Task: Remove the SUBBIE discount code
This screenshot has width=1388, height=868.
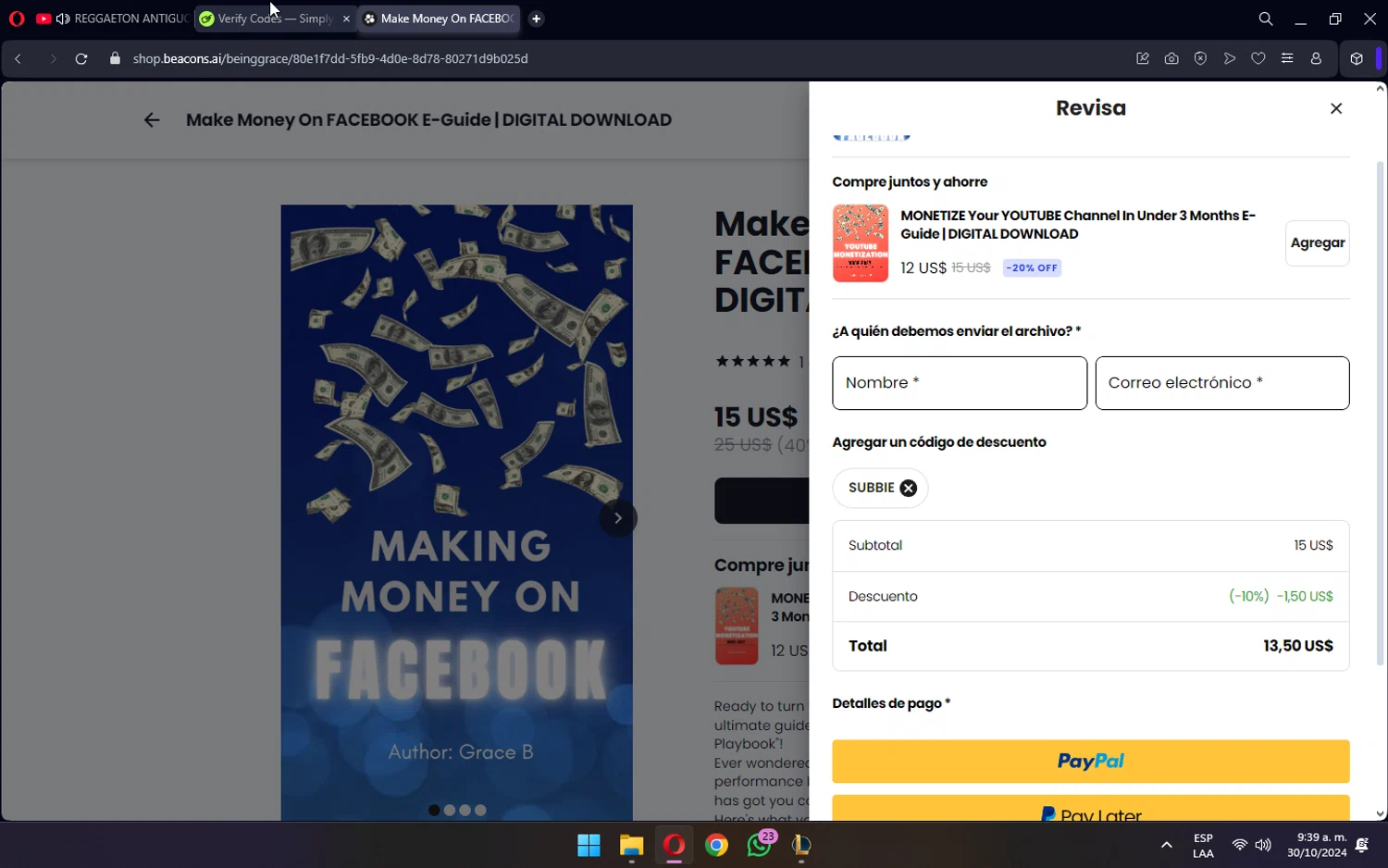Action: click(909, 489)
